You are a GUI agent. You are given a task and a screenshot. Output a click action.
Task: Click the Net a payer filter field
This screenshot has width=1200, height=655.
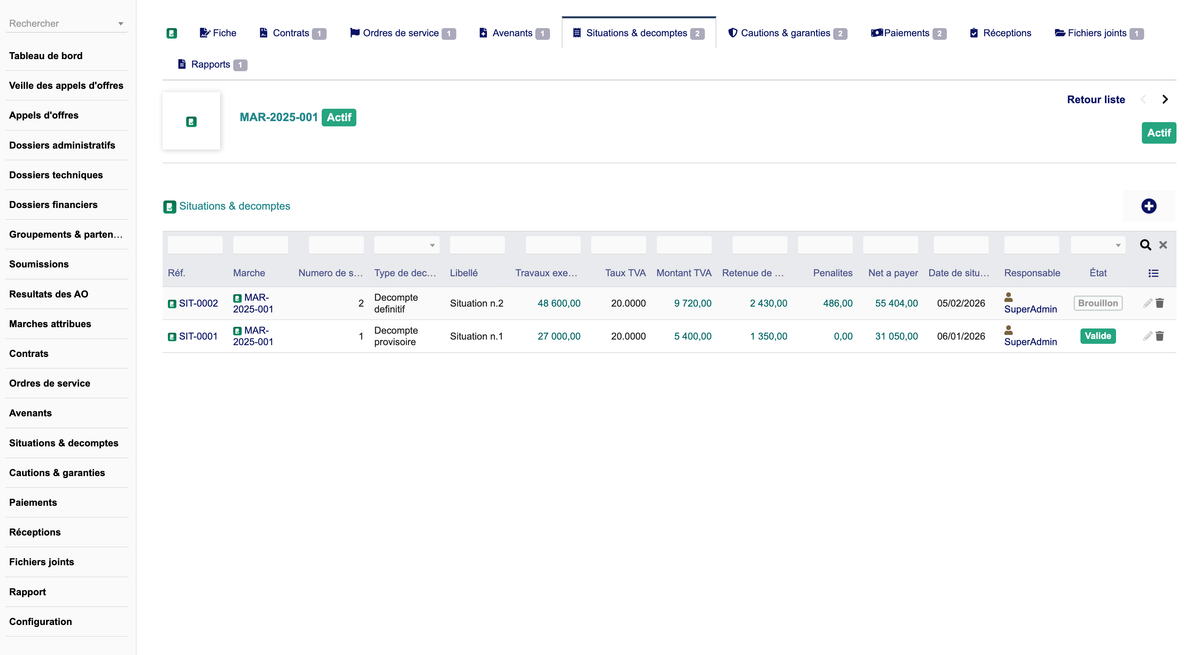pyautogui.click(x=890, y=245)
